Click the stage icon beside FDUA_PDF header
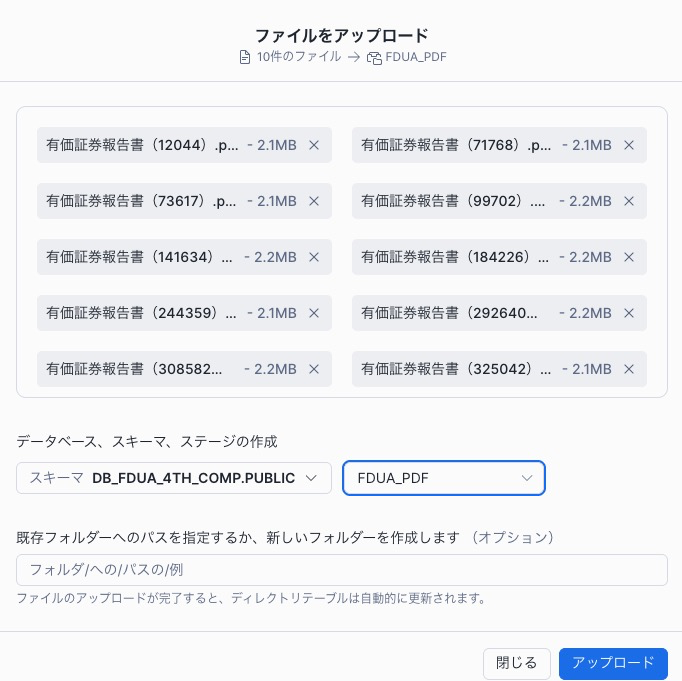682x681 pixels. (376, 57)
